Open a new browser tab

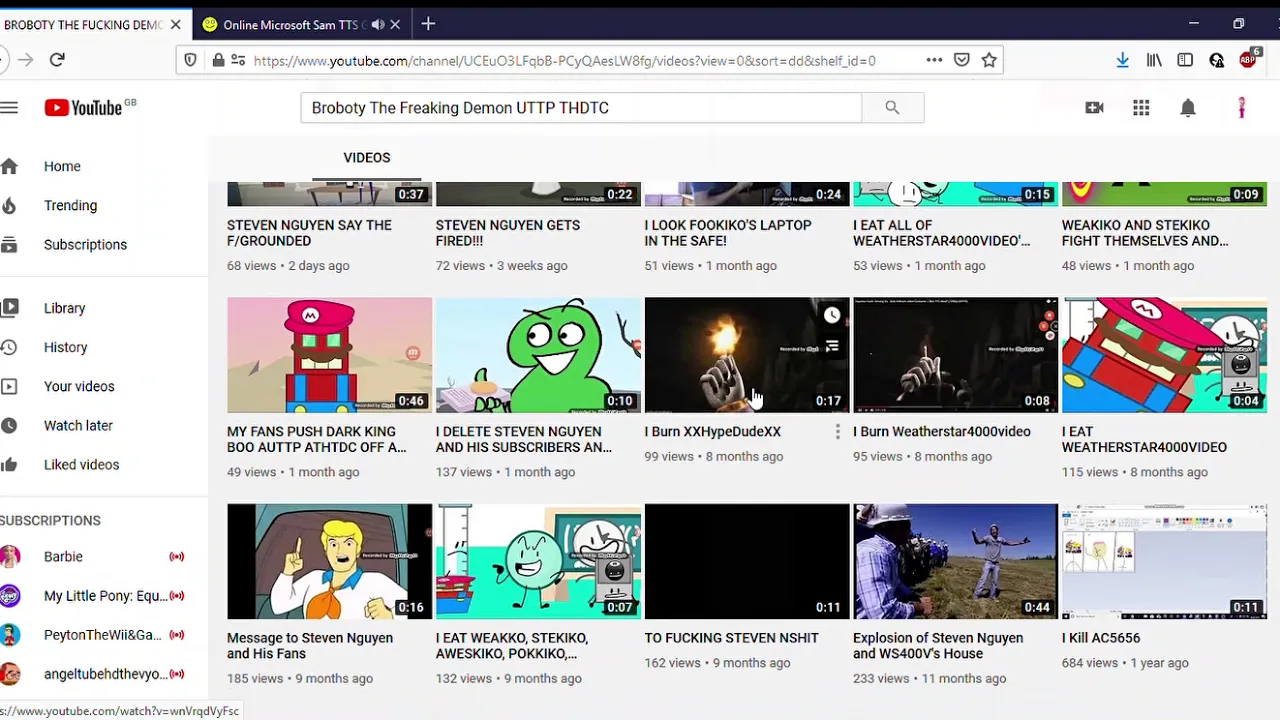coord(428,24)
